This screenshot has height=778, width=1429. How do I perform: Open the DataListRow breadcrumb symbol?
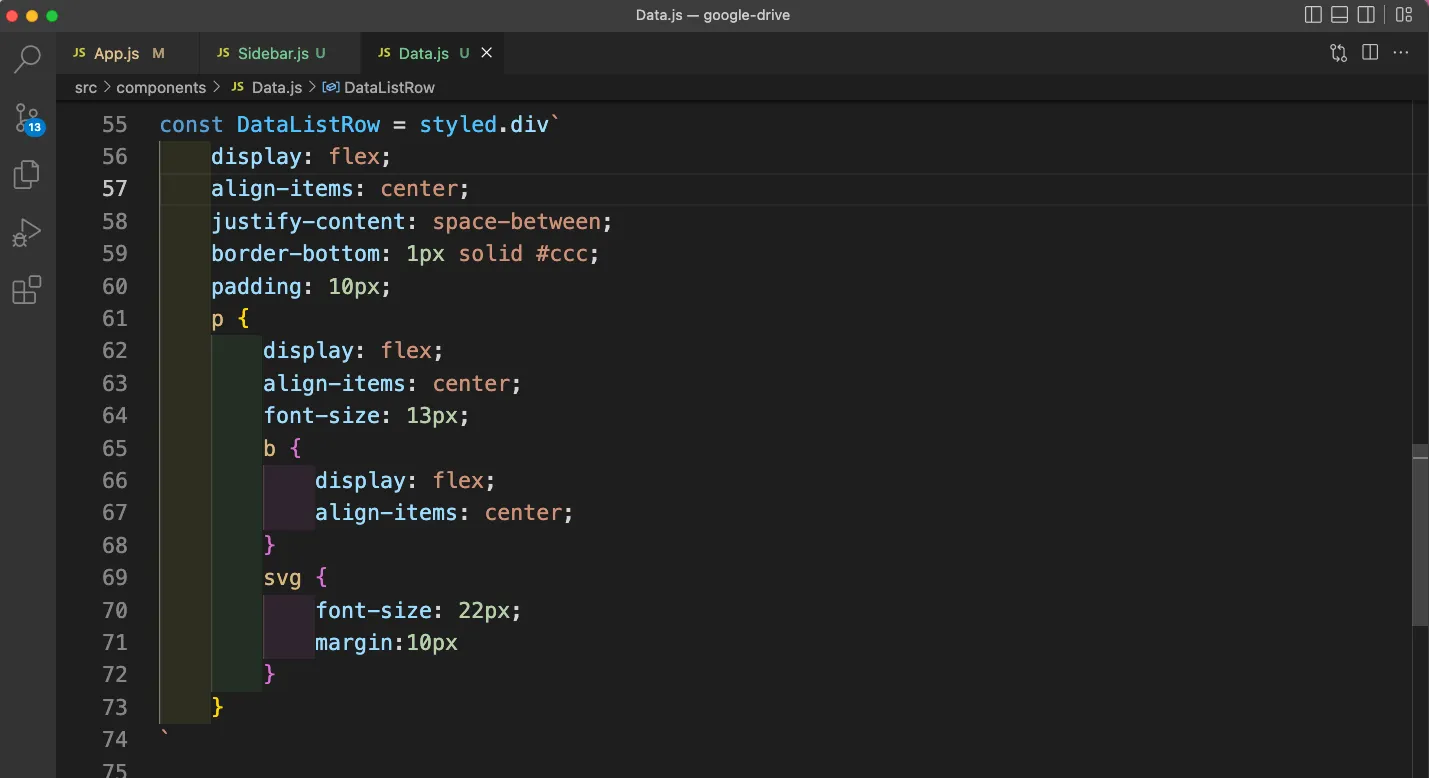tap(389, 88)
